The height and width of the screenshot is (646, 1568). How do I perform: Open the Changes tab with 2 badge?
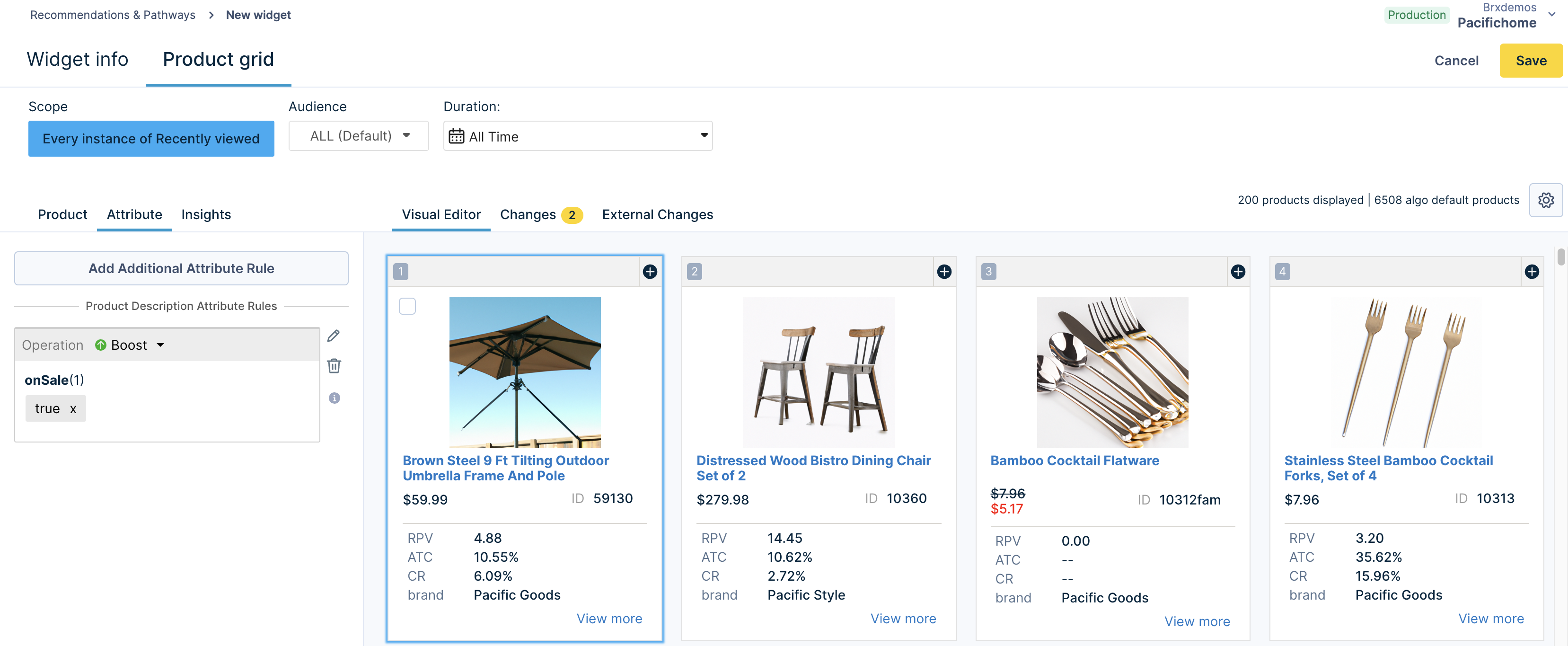(x=541, y=214)
